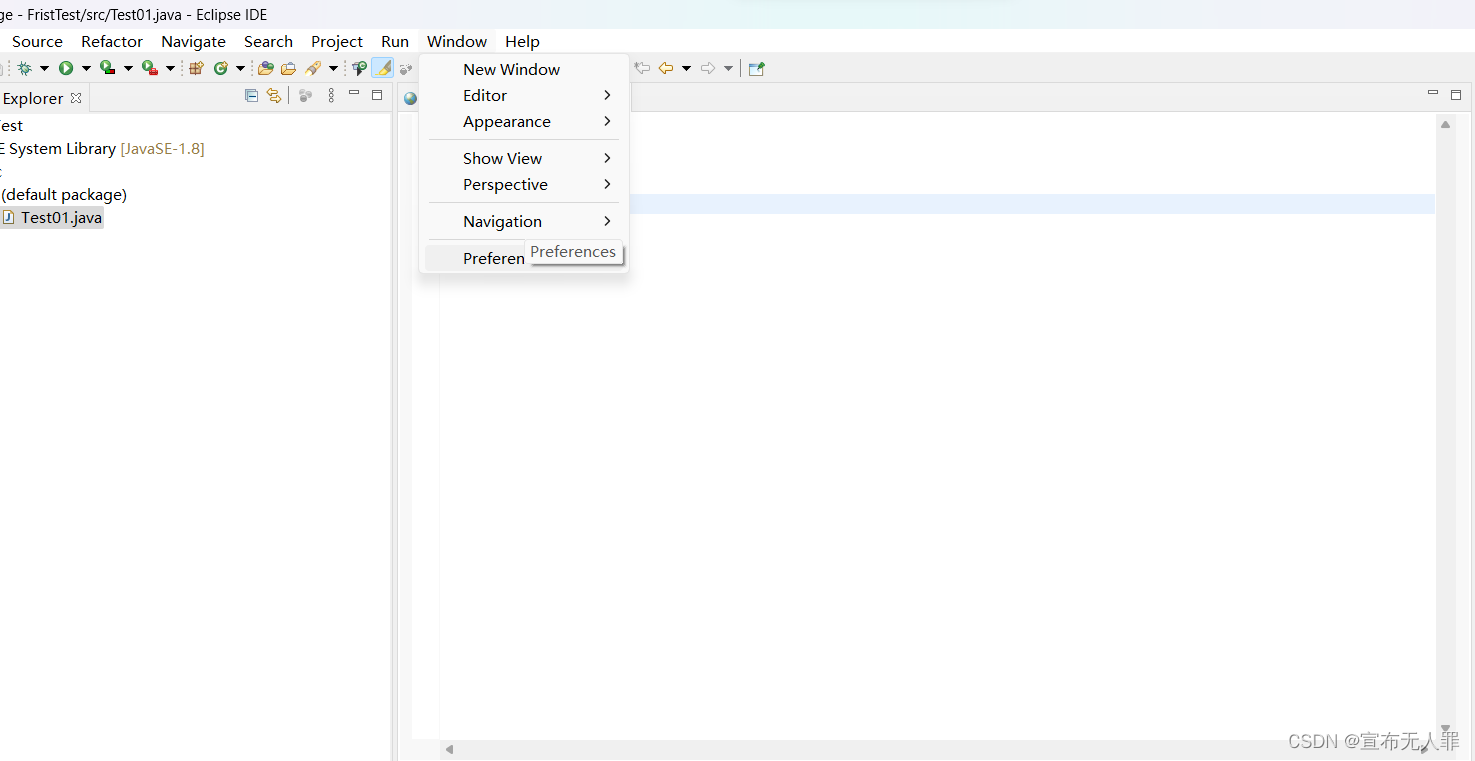
Task: Open the Debug button dropdown arrow
Action: pyautogui.click(x=44, y=68)
